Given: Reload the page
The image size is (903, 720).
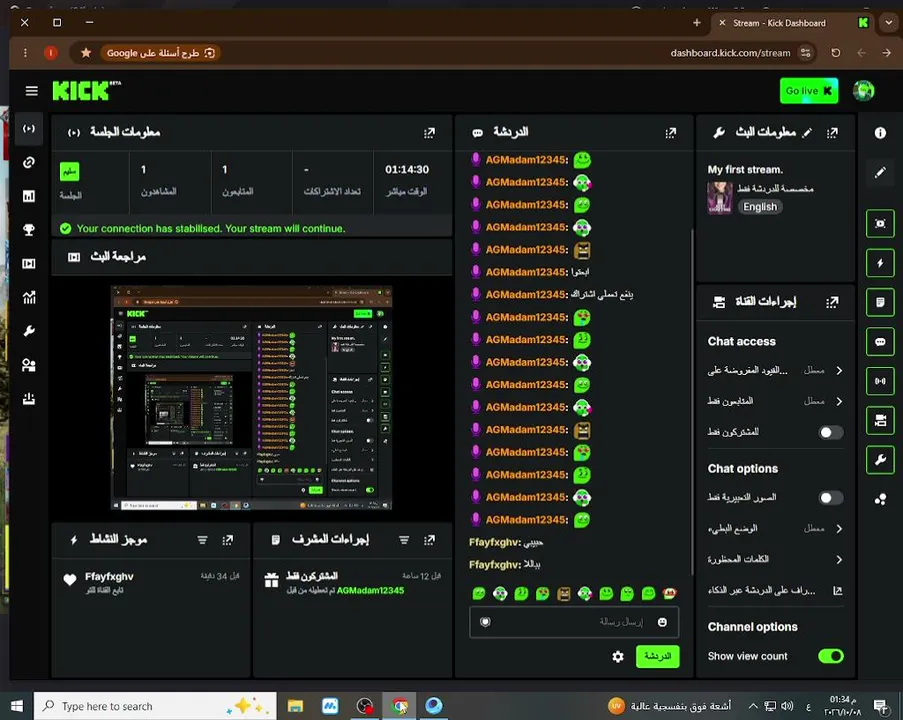Looking at the screenshot, I should [x=836, y=53].
